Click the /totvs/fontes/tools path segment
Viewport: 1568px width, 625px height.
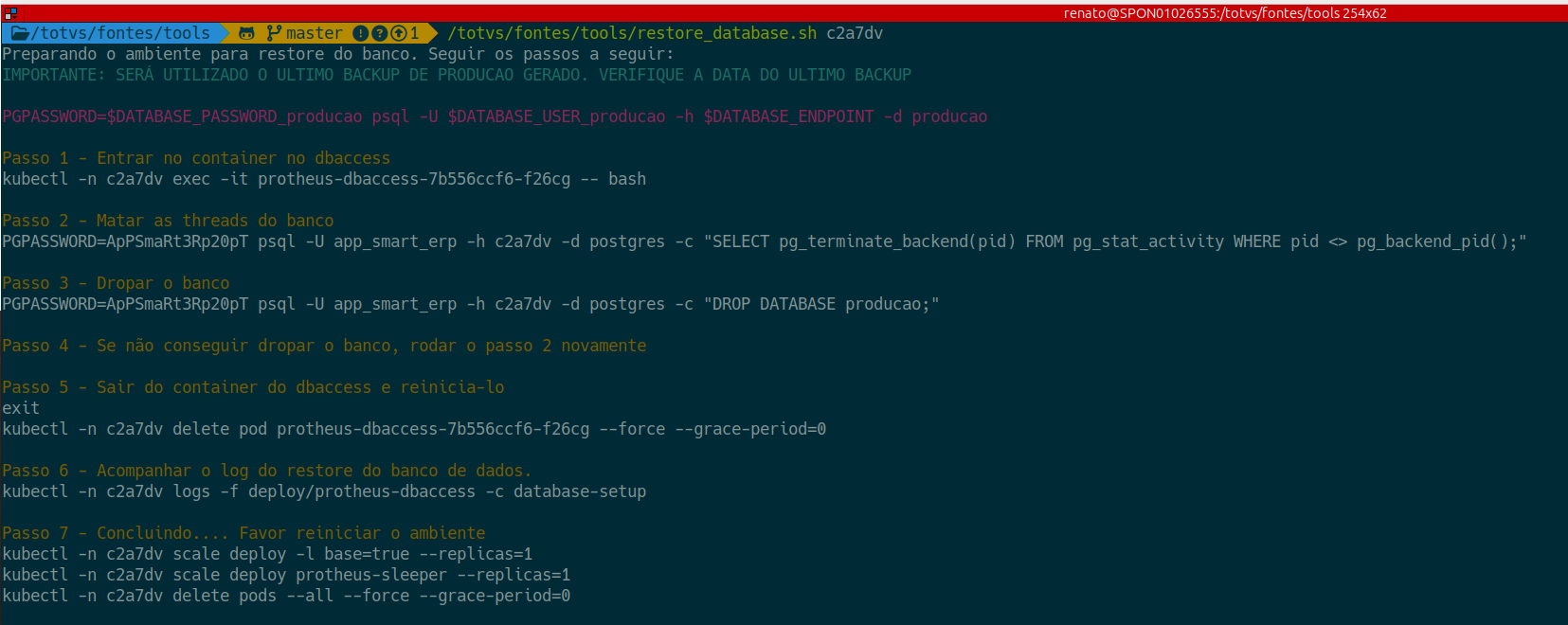pyautogui.click(x=124, y=33)
